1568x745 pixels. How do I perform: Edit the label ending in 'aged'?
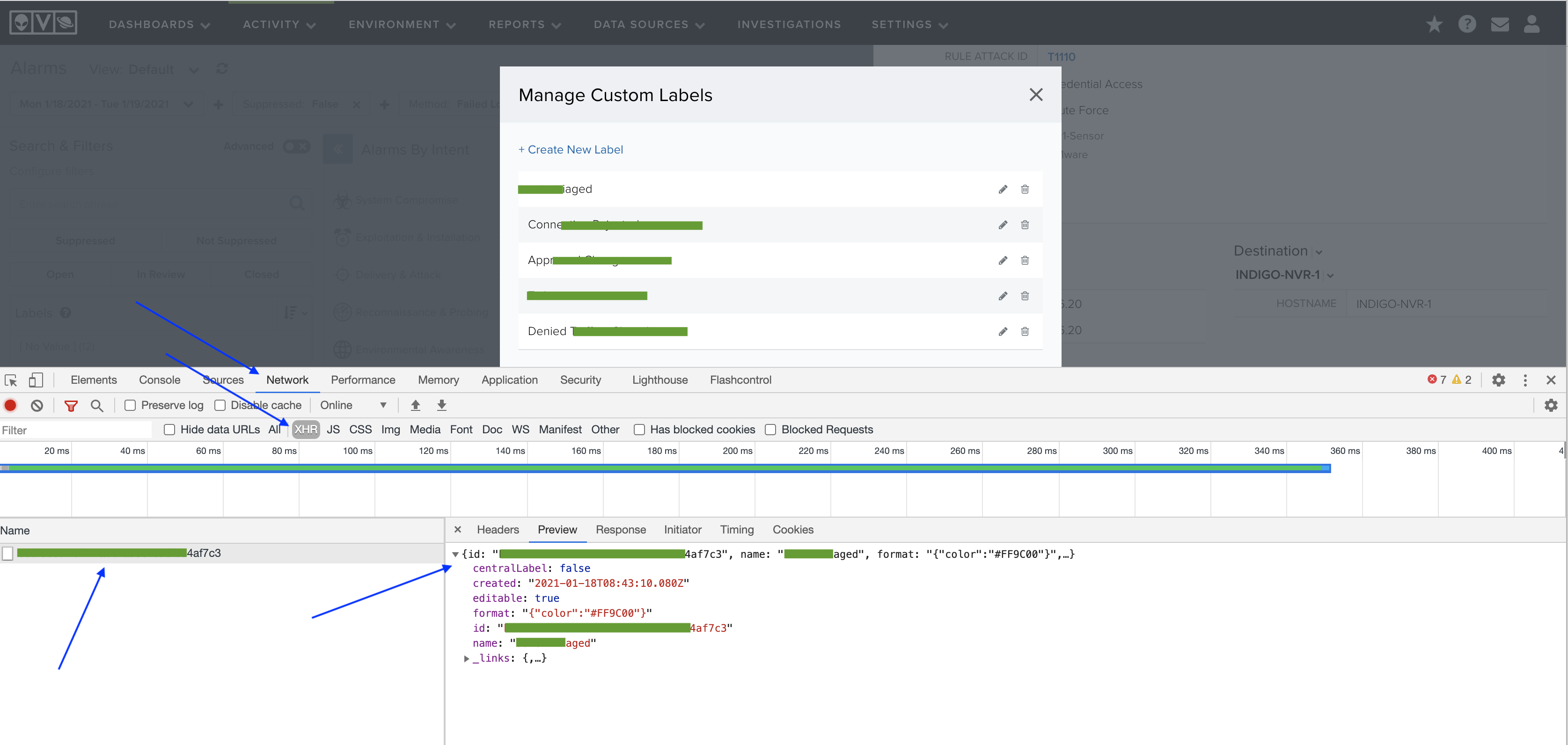1003,190
